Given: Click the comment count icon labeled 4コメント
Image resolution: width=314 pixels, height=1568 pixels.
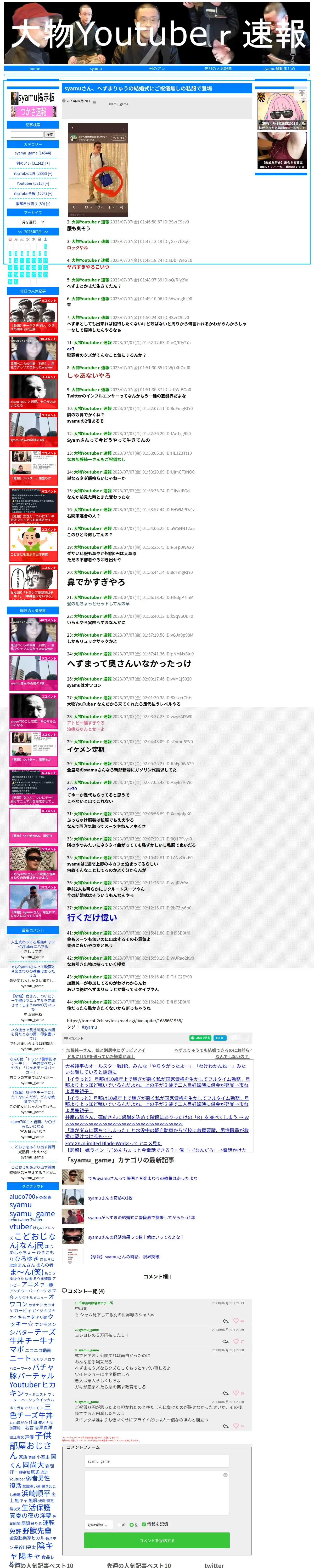Looking at the screenshot, I should click(66, 1039).
